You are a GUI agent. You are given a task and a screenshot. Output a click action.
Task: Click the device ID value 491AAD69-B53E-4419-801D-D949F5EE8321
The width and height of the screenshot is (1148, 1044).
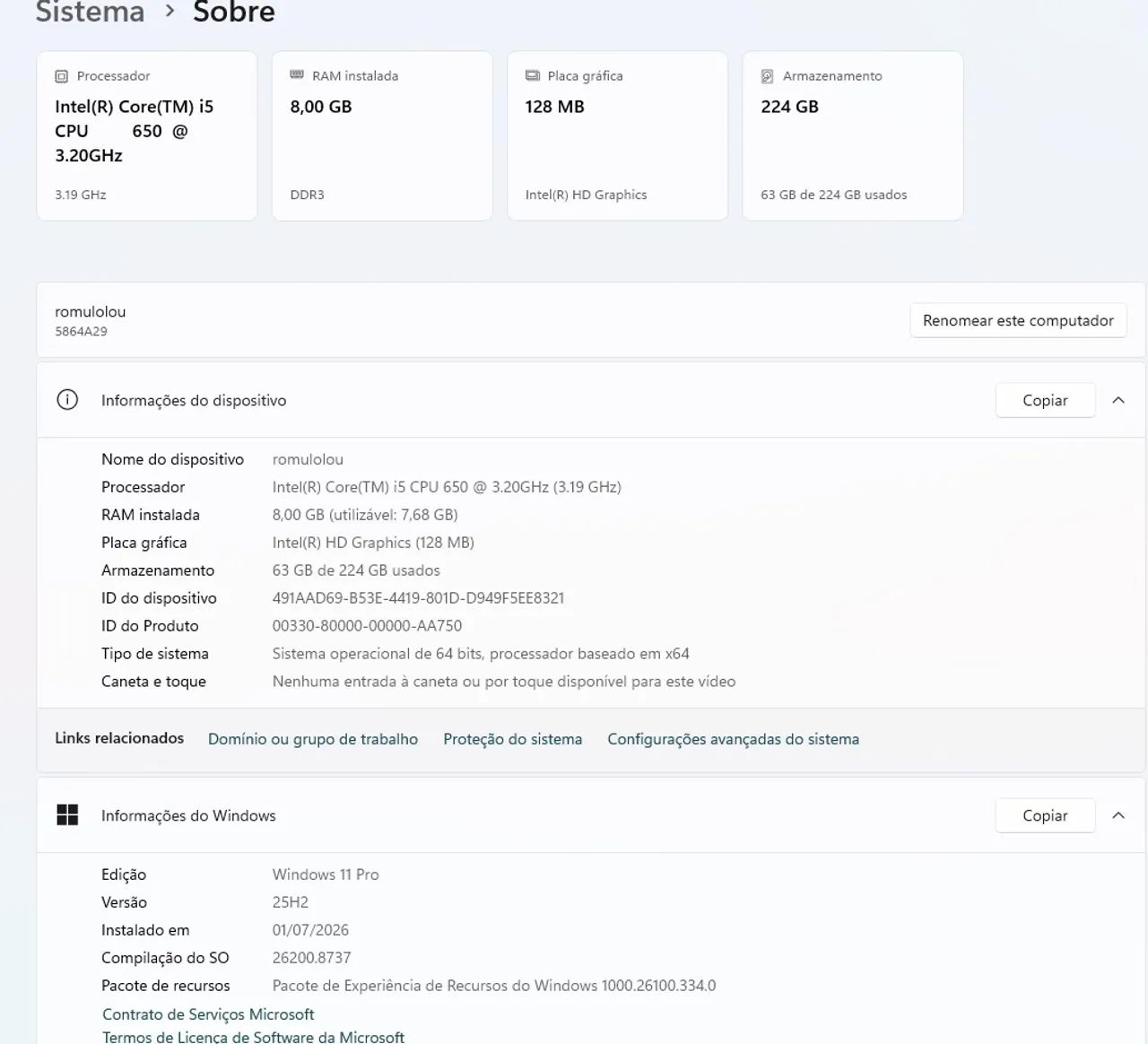coord(418,598)
